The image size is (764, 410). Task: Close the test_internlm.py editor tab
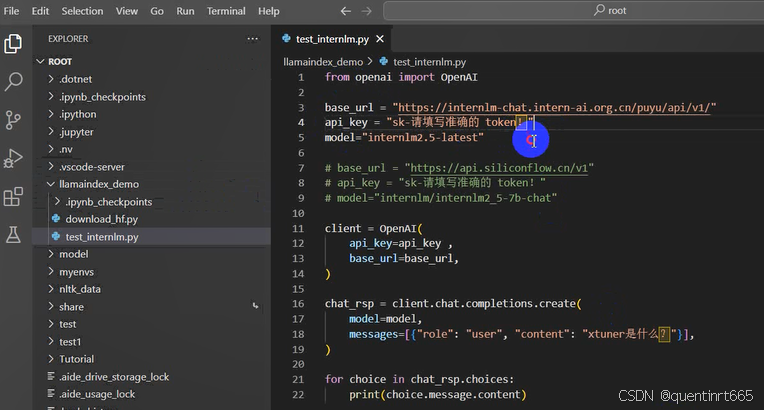380,39
